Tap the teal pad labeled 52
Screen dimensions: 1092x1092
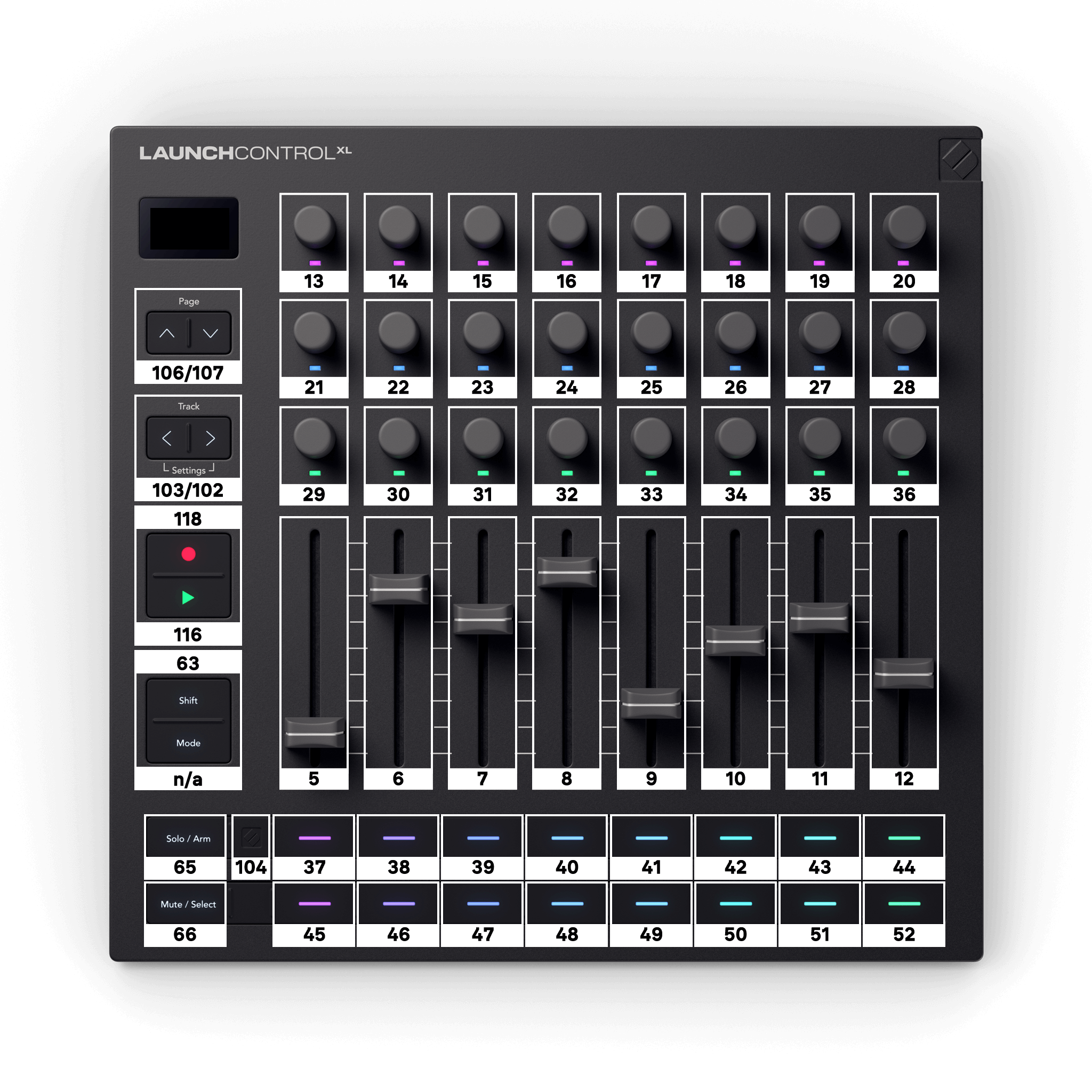pos(904,903)
